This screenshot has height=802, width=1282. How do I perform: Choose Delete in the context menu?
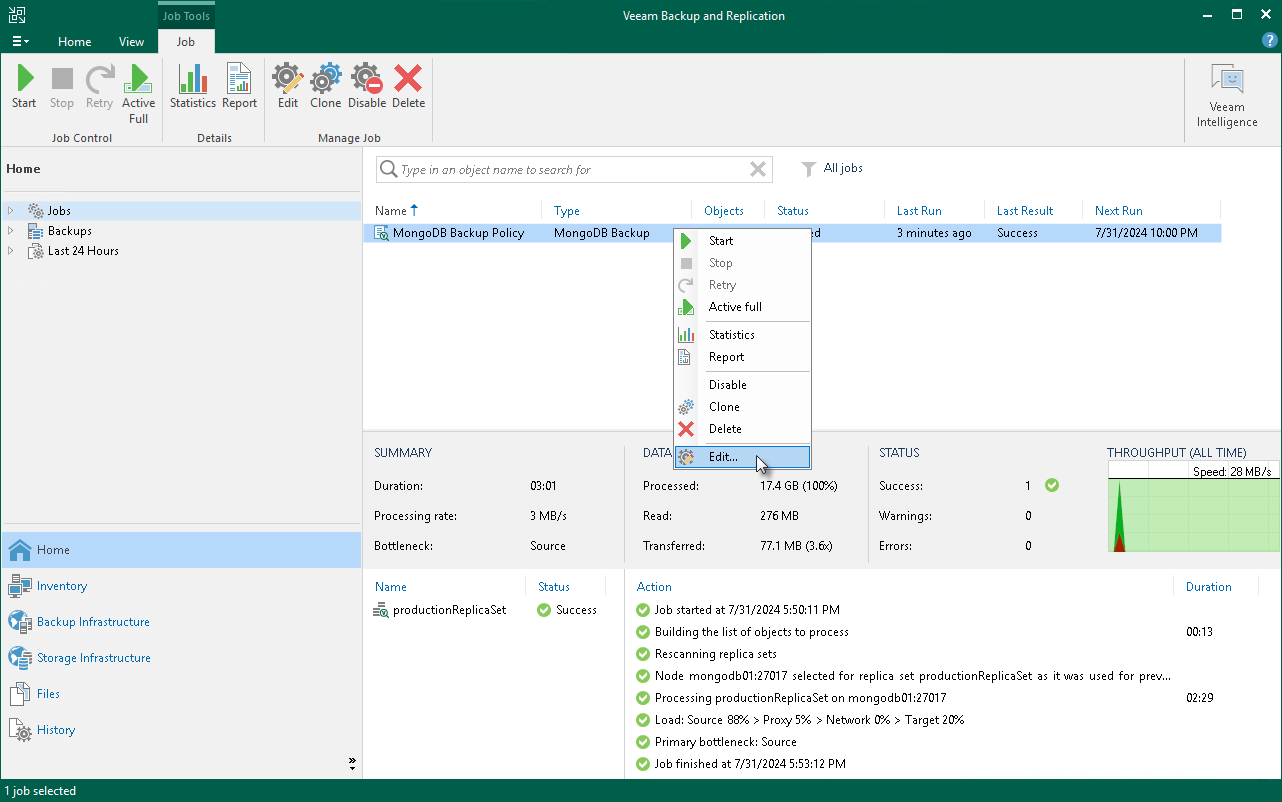coord(742,429)
